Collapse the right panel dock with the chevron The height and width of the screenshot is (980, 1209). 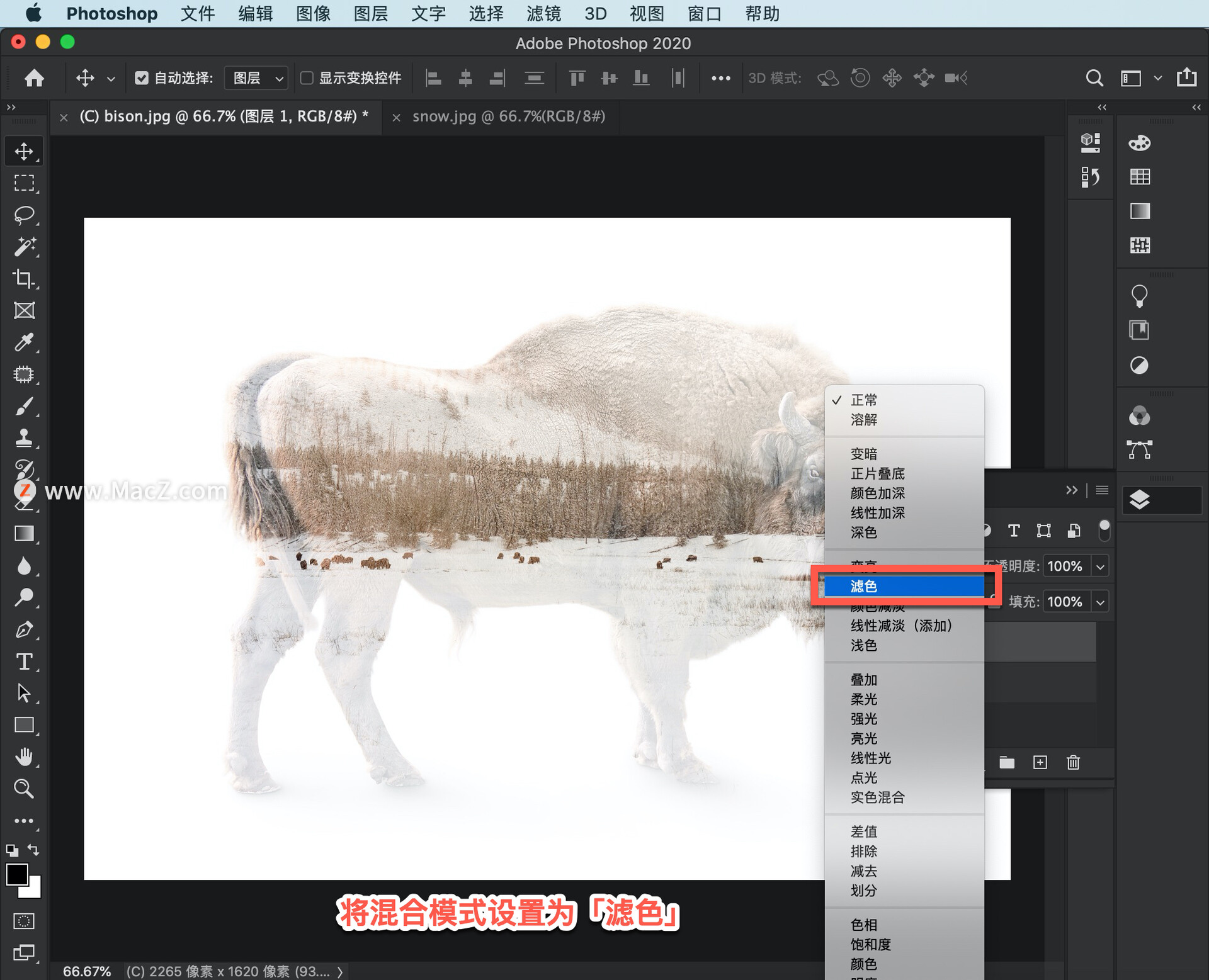click(x=1196, y=108)
